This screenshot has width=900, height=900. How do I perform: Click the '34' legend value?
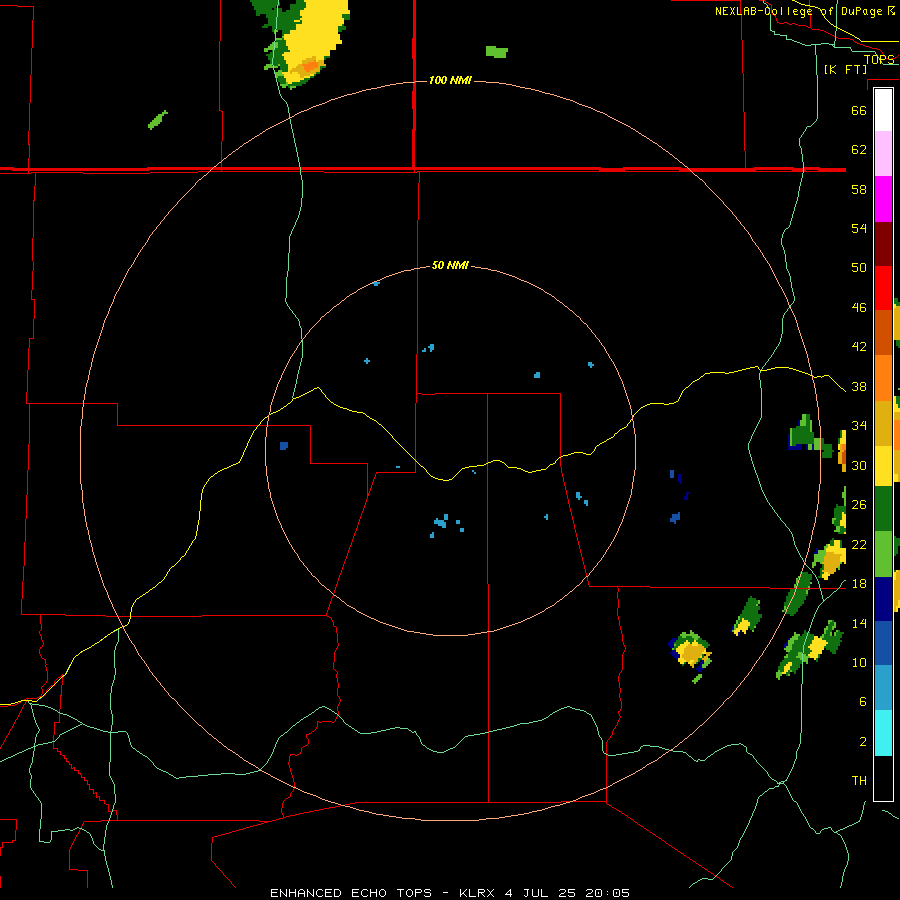859,426
